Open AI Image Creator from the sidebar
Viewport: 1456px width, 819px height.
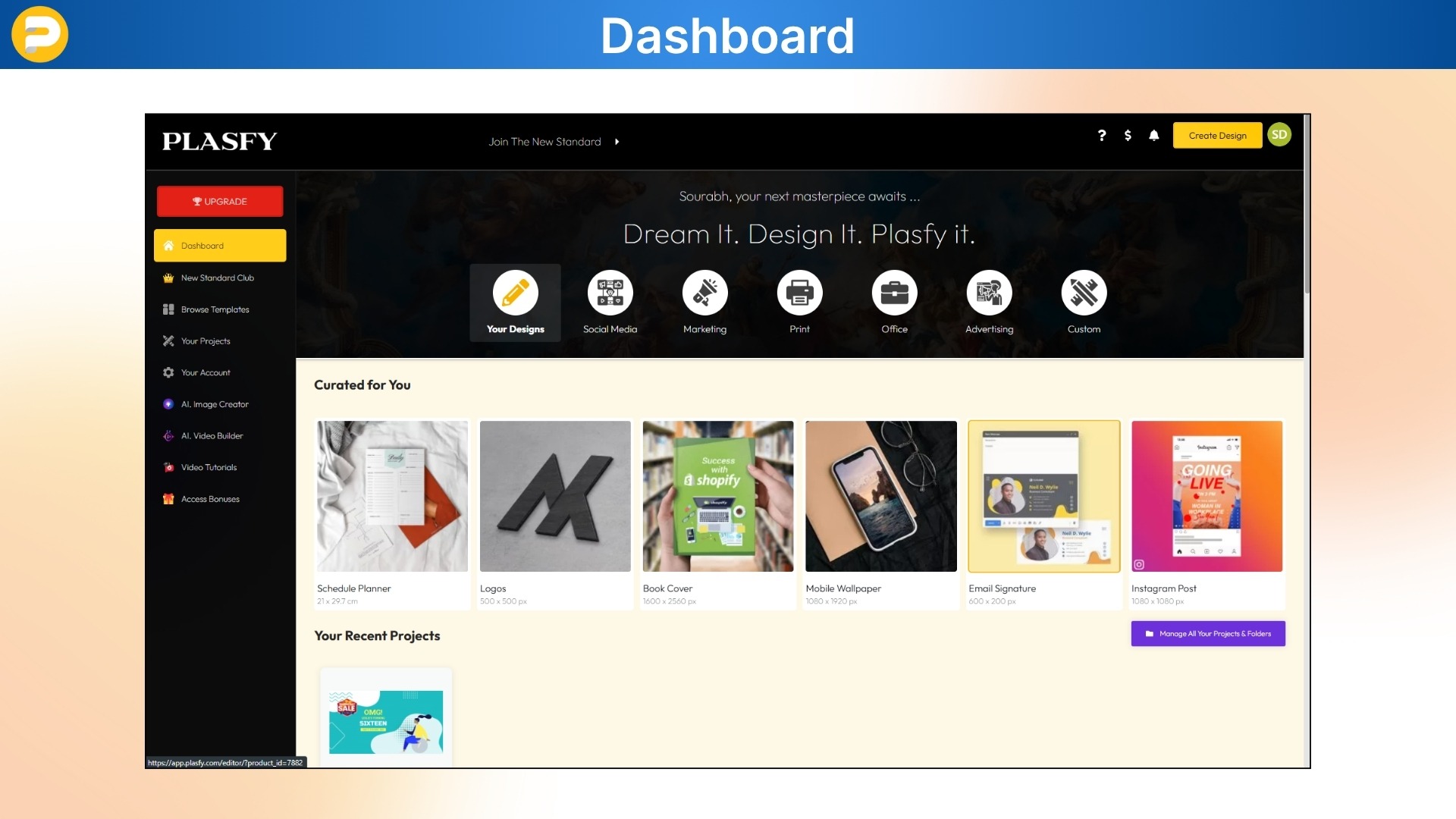pos(215,404)
